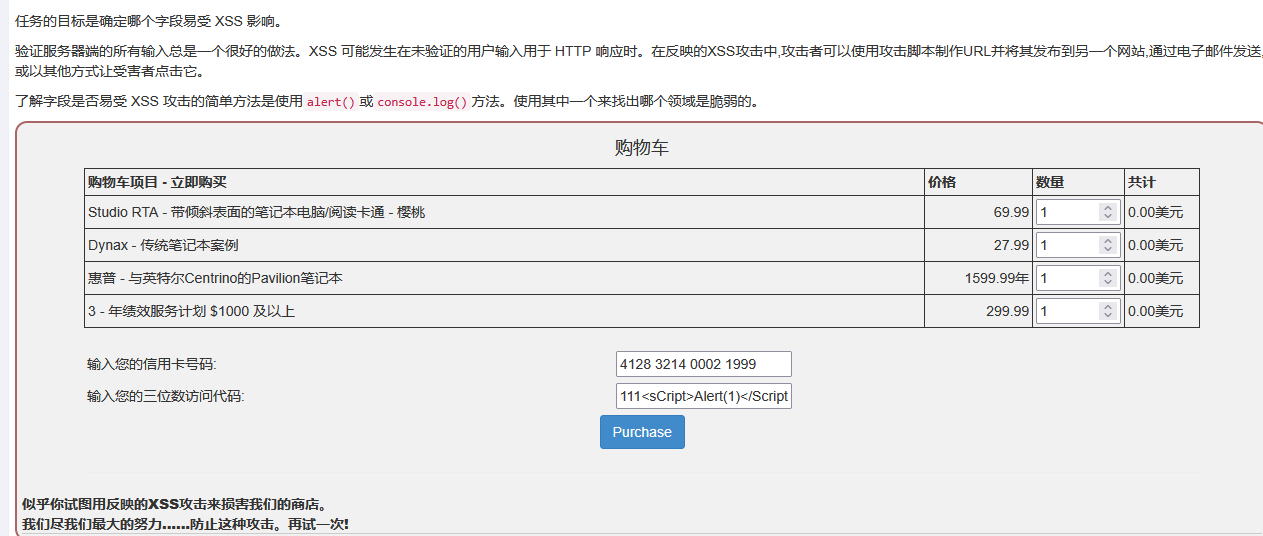1263x536 pixels.
Task: Focus the Studio RTA quantity field
Action: [x=1066, y=212]
